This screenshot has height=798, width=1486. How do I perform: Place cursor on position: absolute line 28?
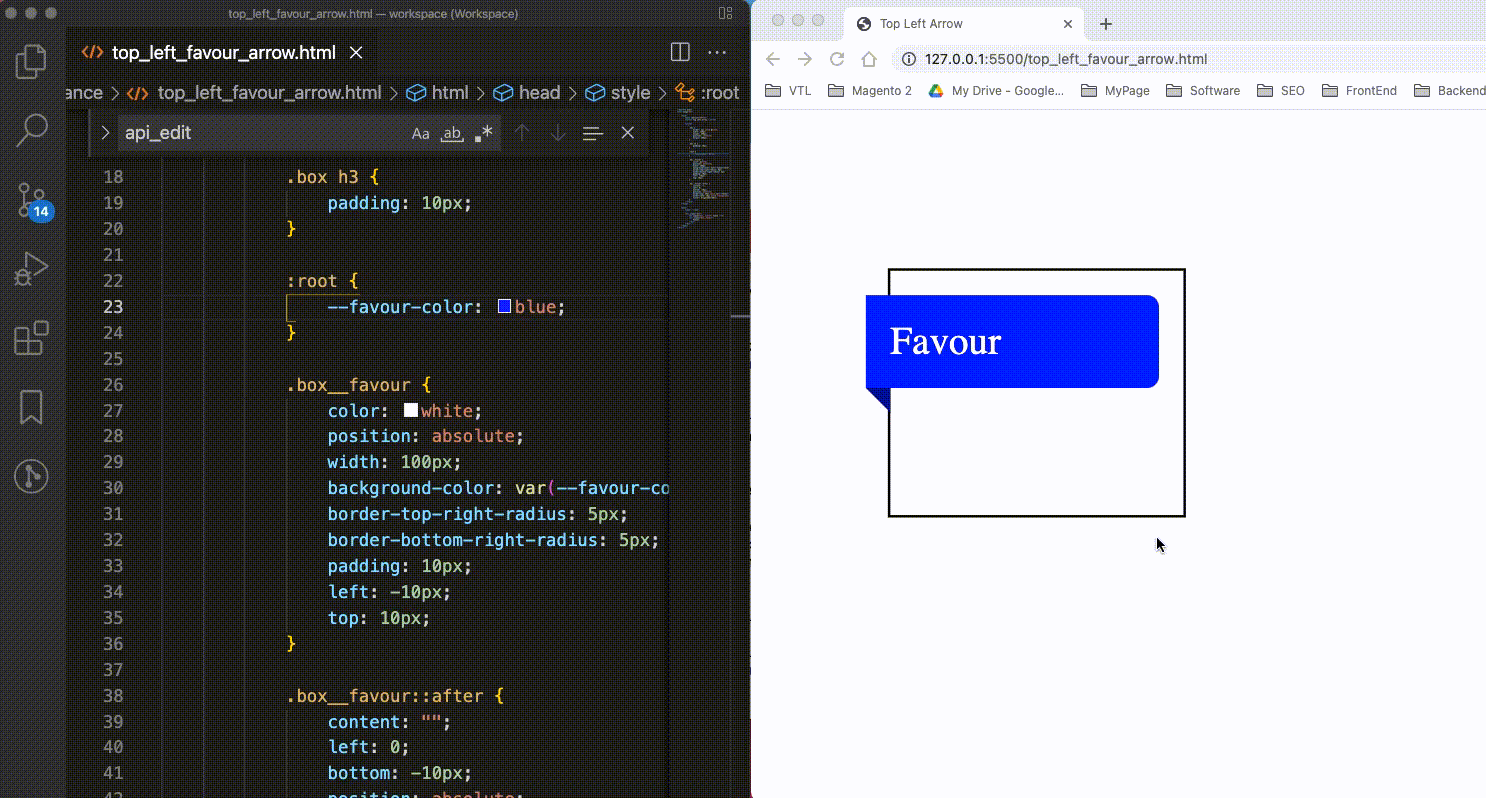[x=425, y=436]
